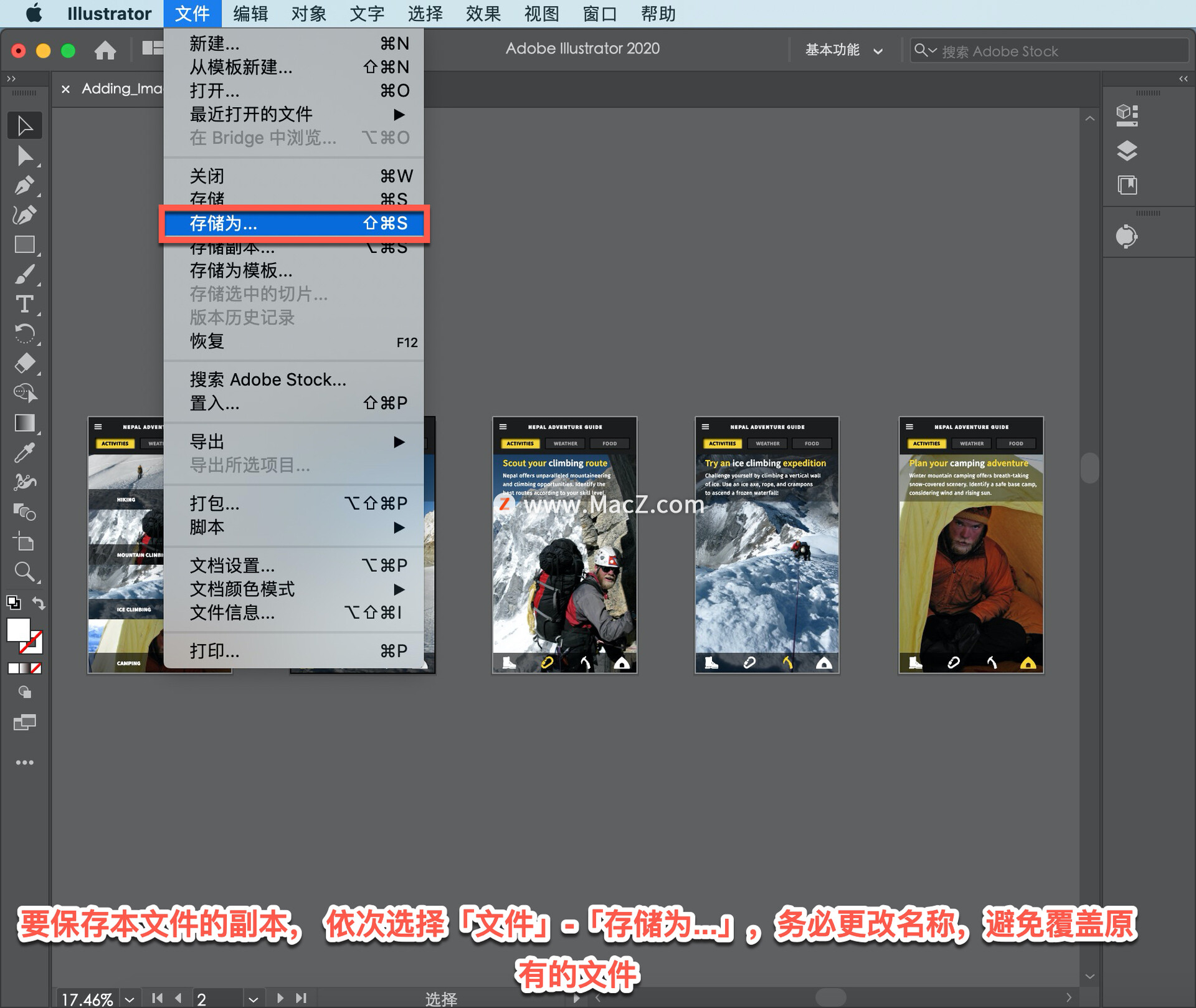
Task: Click the Home icon
Action: [105, 50]
